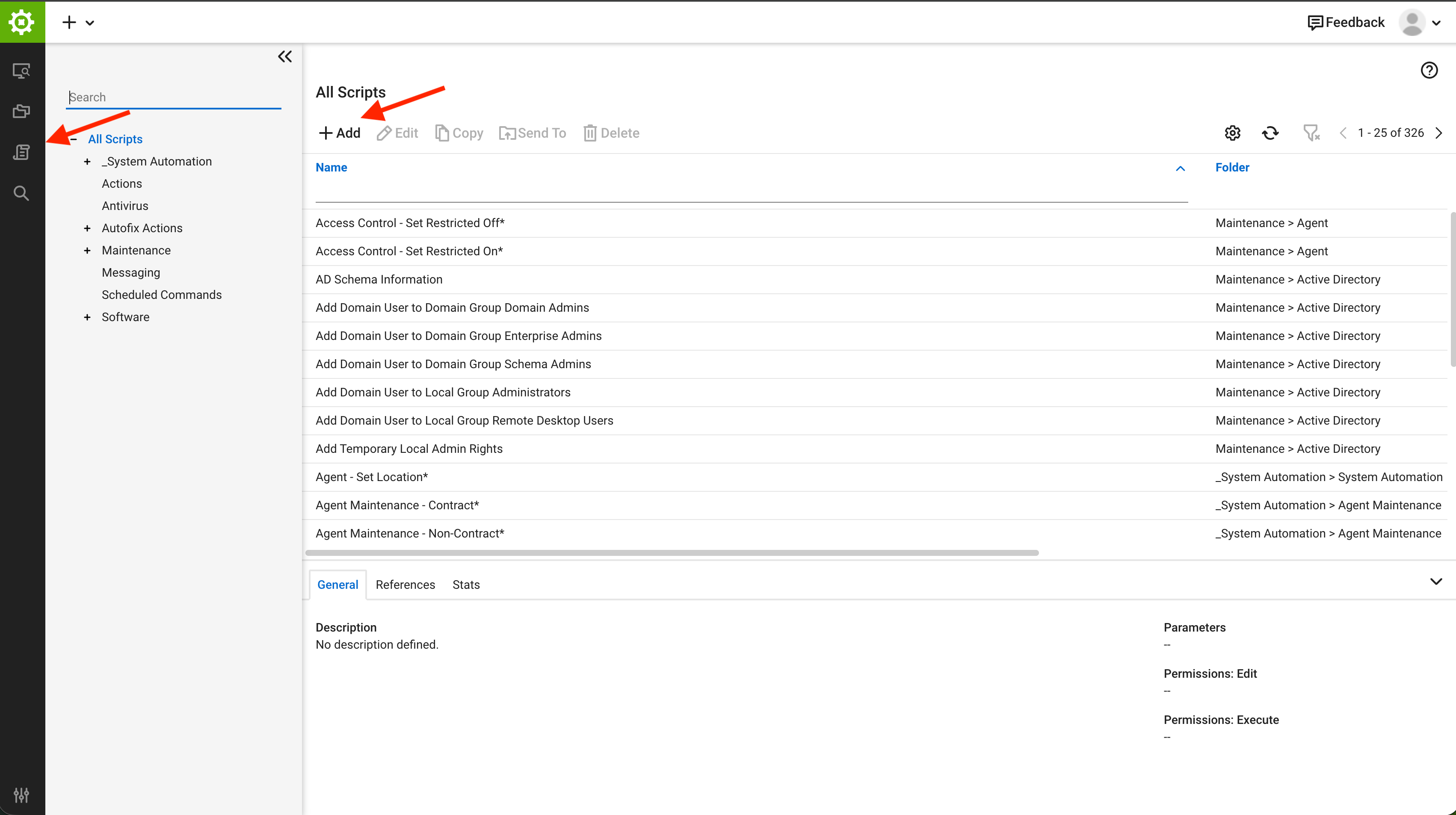Collapse the folder panel with double chevron
The image size is (1456, 815).
(285, 56)
